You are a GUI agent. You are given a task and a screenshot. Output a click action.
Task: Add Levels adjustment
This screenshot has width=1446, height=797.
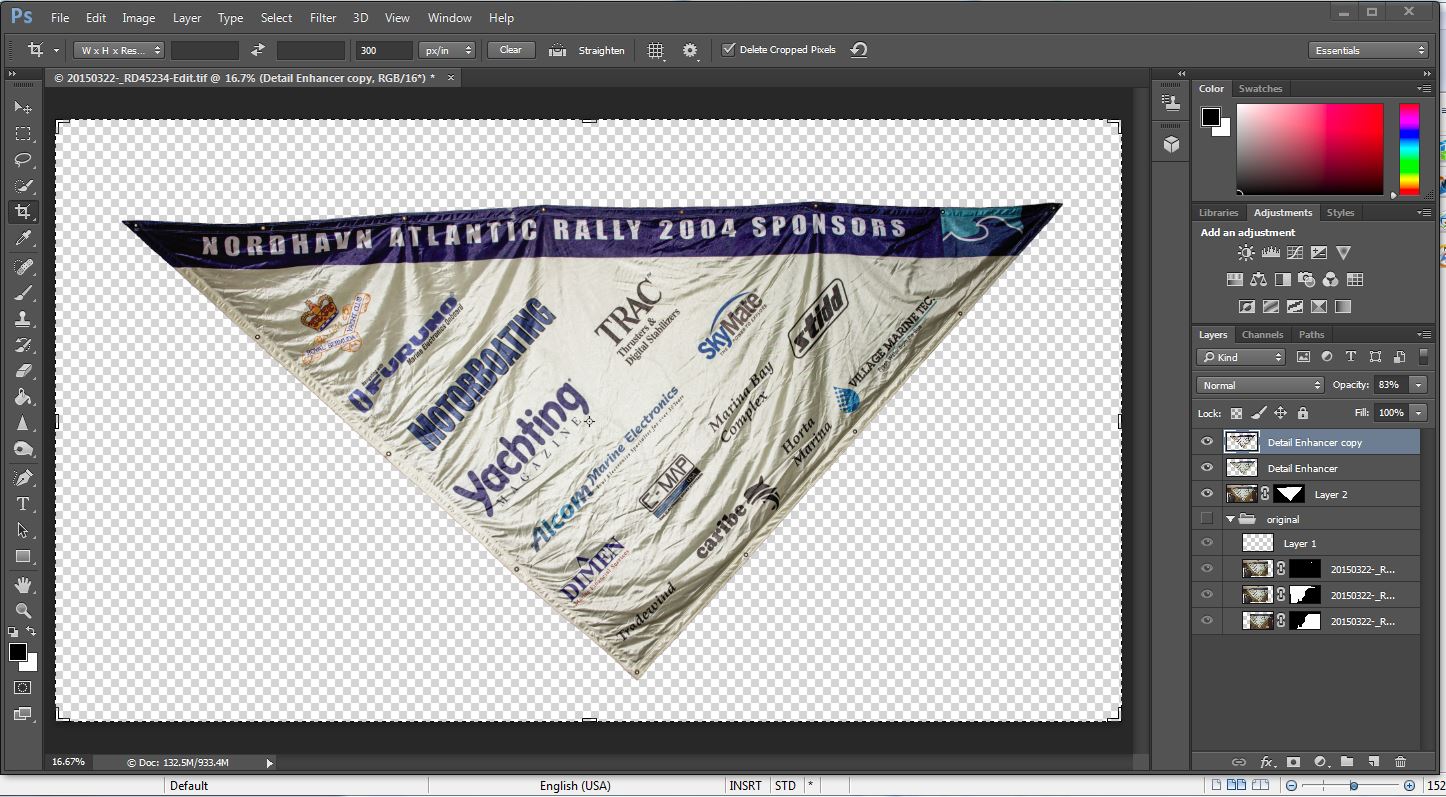click(1271, 253)
